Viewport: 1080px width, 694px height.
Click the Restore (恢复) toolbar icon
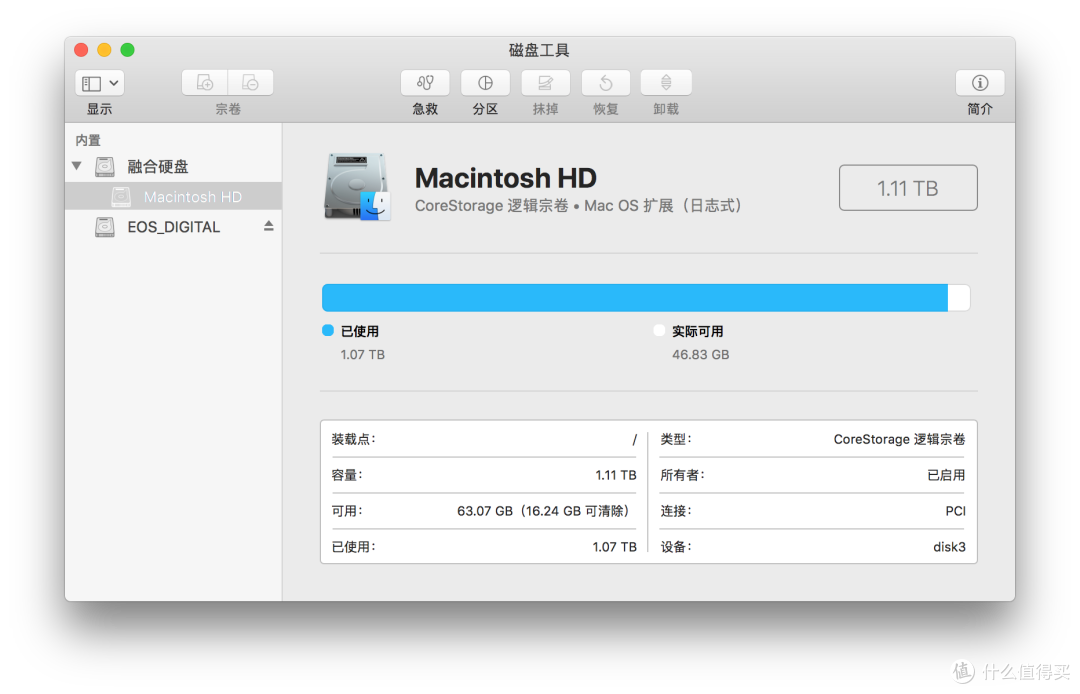click(605, 83)
